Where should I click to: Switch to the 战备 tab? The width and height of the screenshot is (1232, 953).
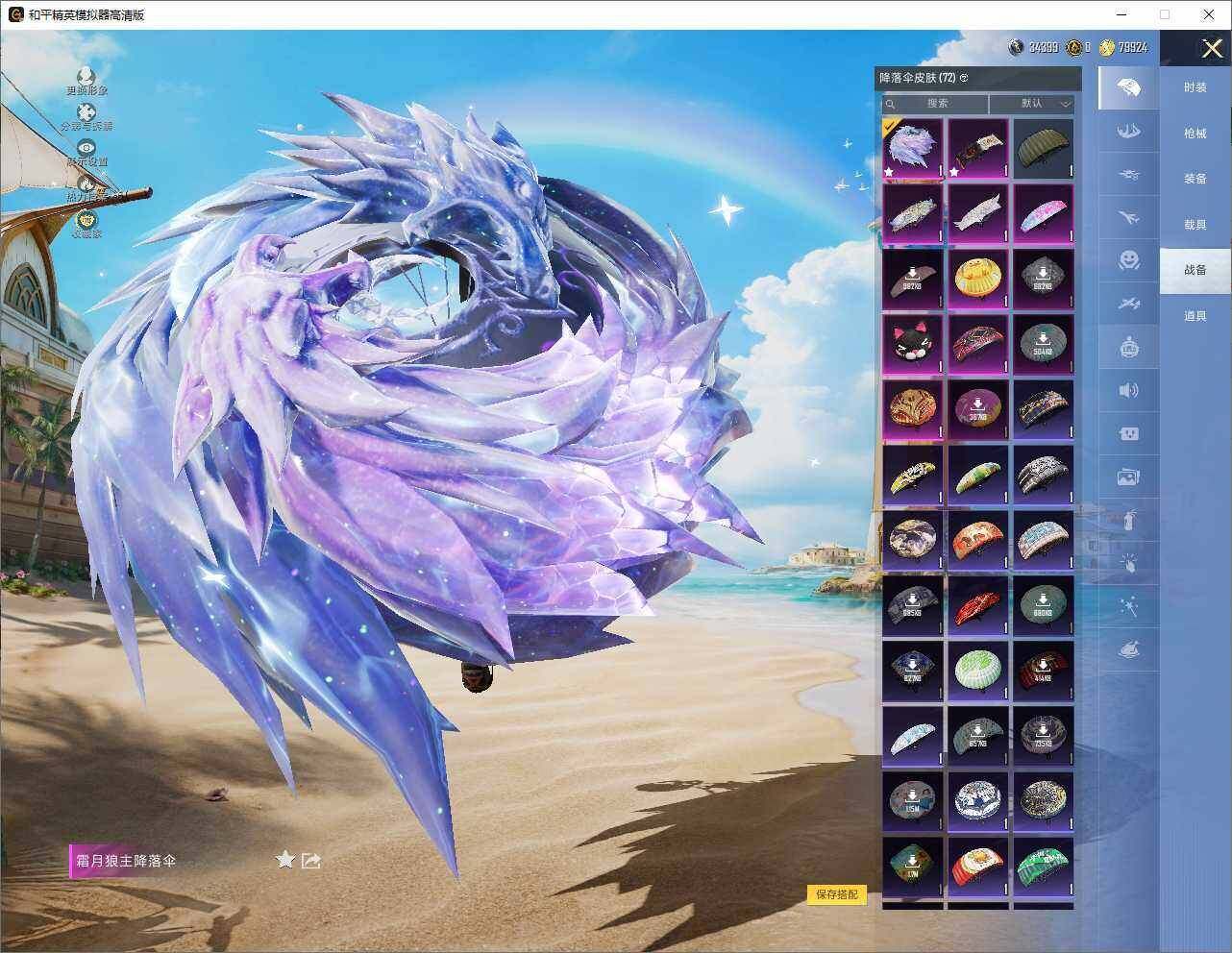tap(1195, 270)
